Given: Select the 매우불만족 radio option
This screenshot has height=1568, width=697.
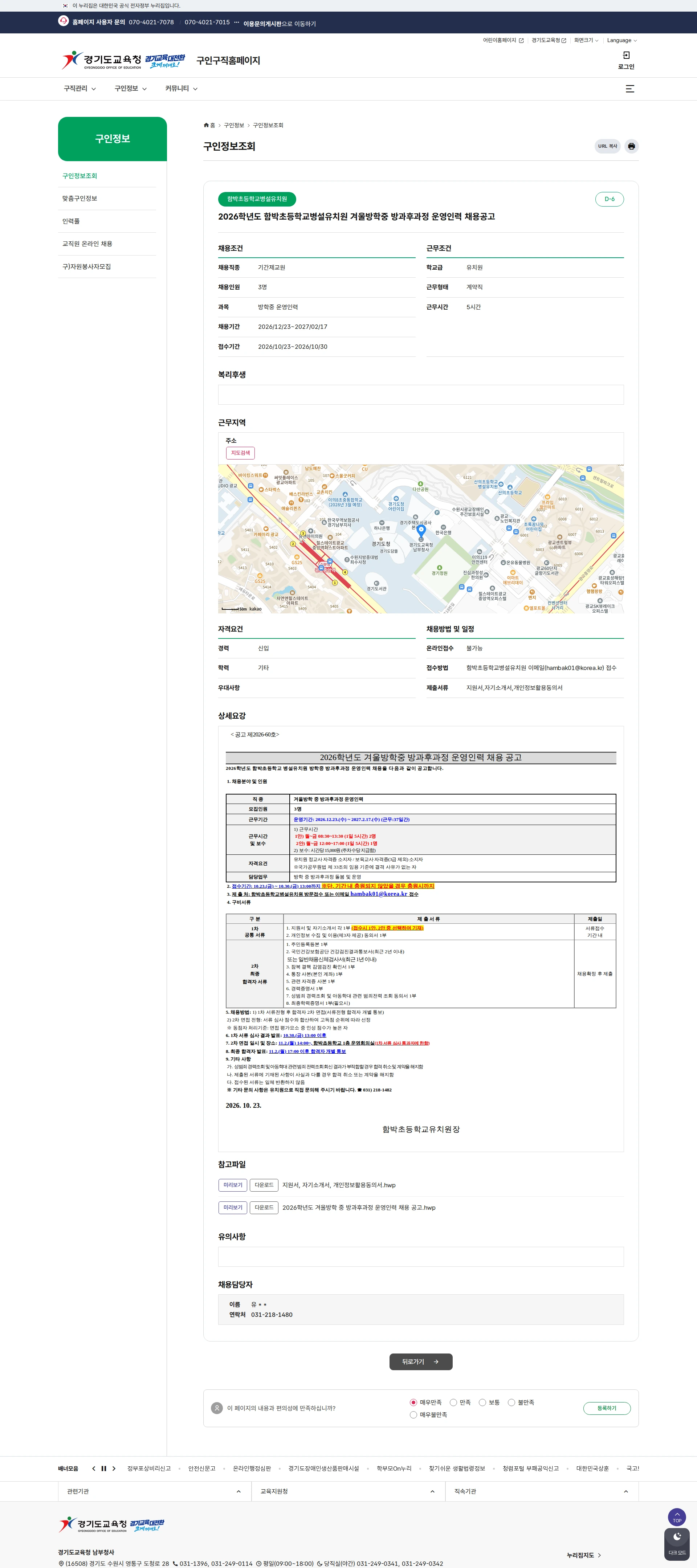Looking at the screenshot, I should pyautogui.click(x=413, y=1414).
